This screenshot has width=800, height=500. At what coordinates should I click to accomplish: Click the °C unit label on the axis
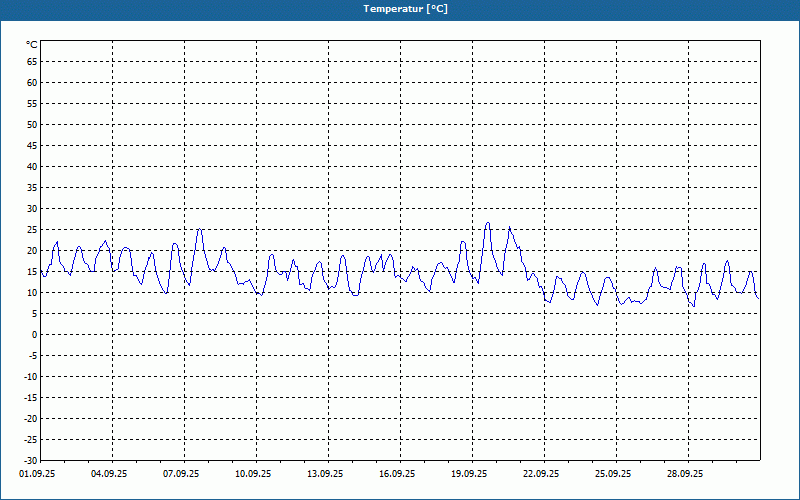(32, 45)
